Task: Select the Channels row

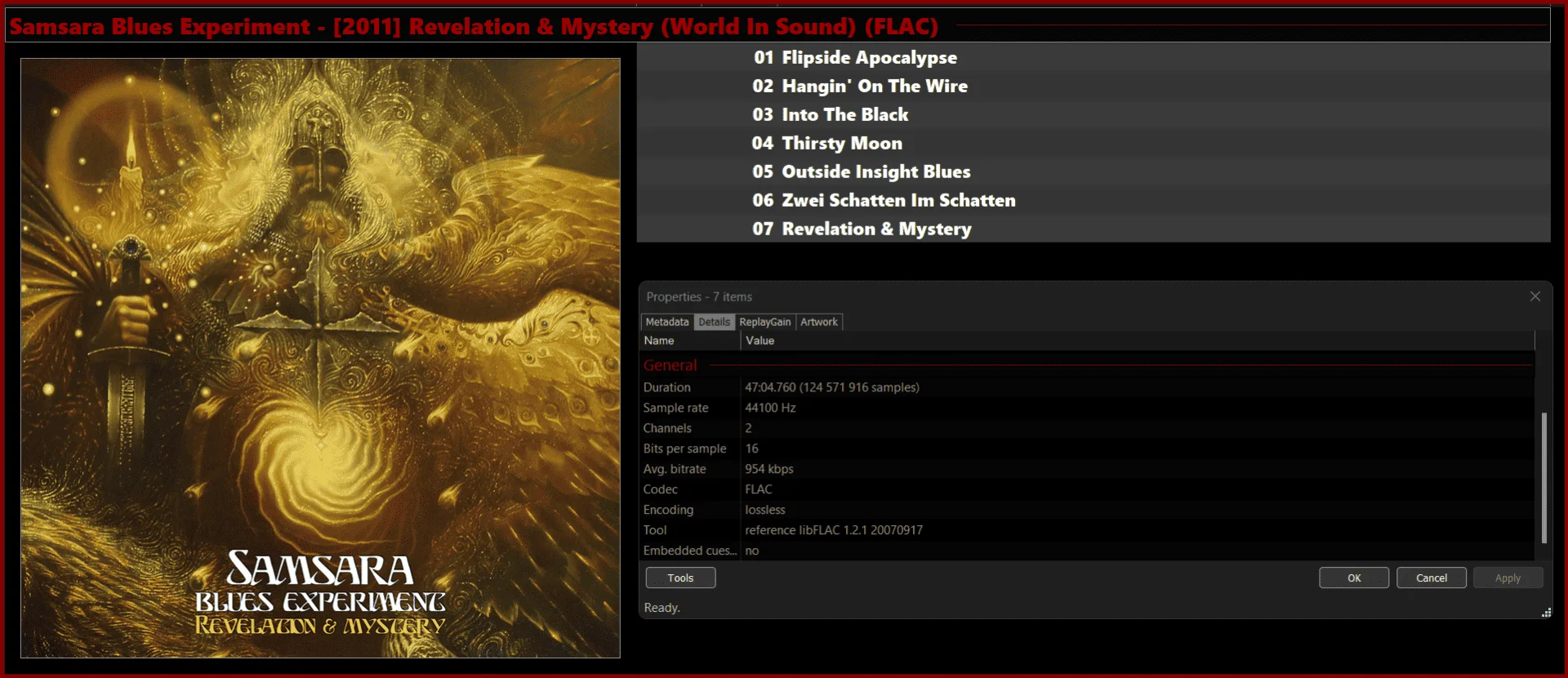Action: 1087,428
